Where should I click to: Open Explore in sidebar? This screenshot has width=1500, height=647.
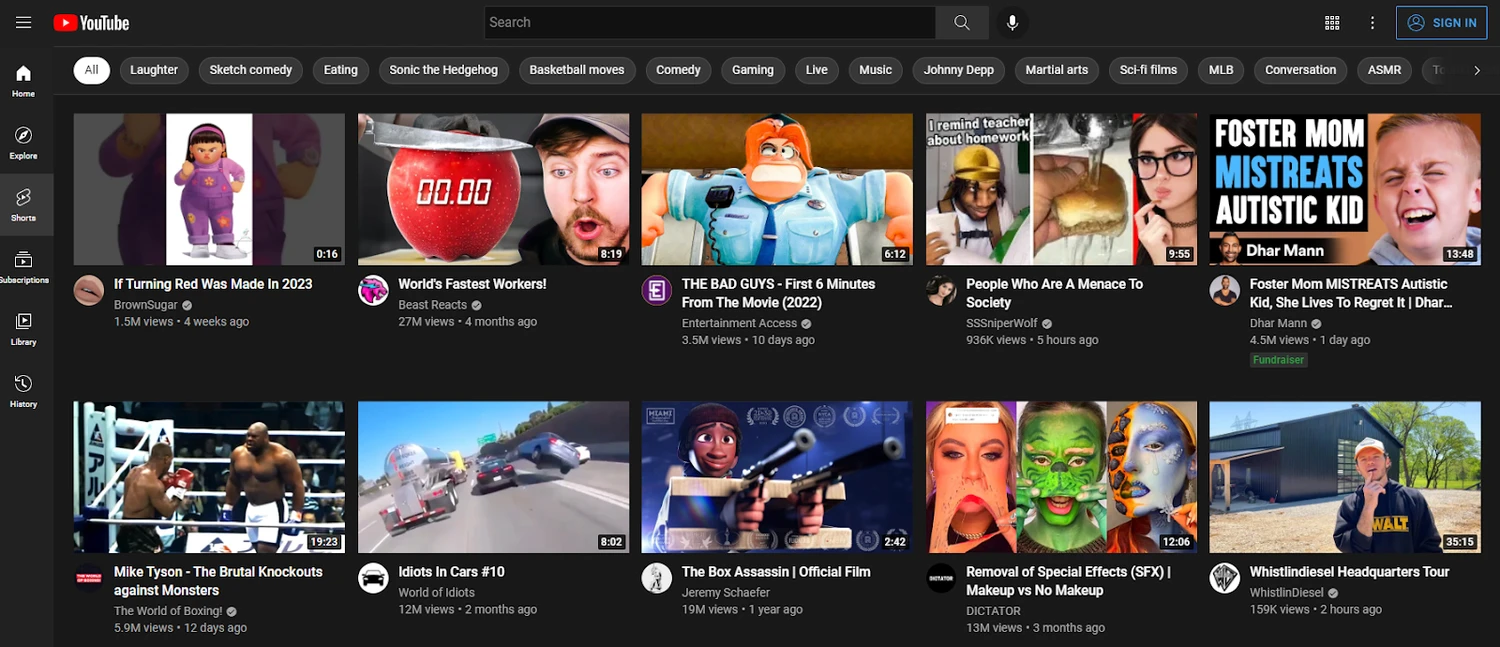point(24,143)
